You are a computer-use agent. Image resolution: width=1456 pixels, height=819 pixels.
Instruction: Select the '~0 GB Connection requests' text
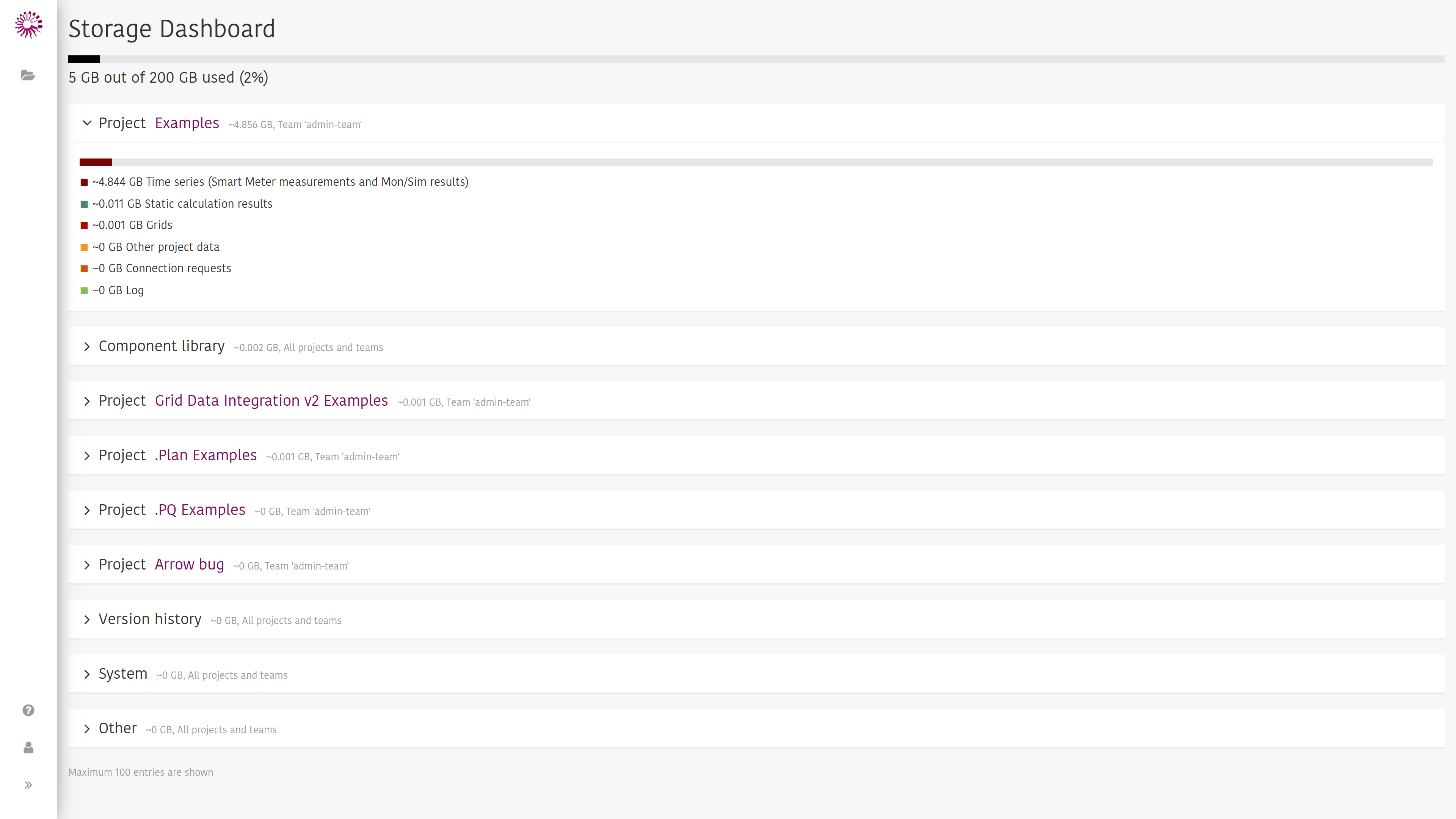tap(162, 268)
